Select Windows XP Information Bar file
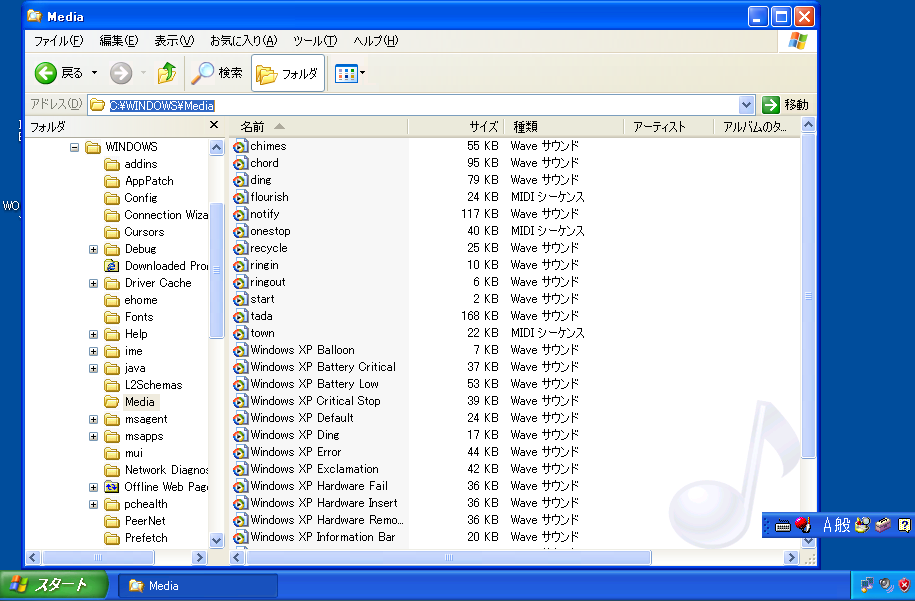The height and width of the screenshot is (601, 915). [323, 537]
